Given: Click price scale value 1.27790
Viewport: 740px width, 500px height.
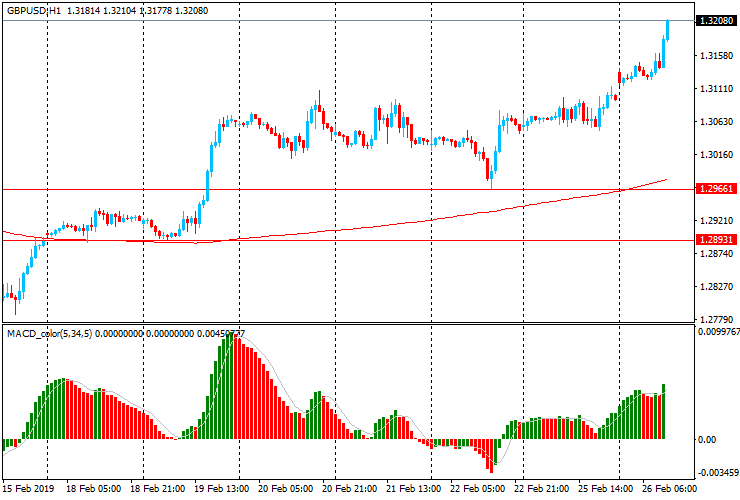Looking at the screenshot, I should [716, 320].
